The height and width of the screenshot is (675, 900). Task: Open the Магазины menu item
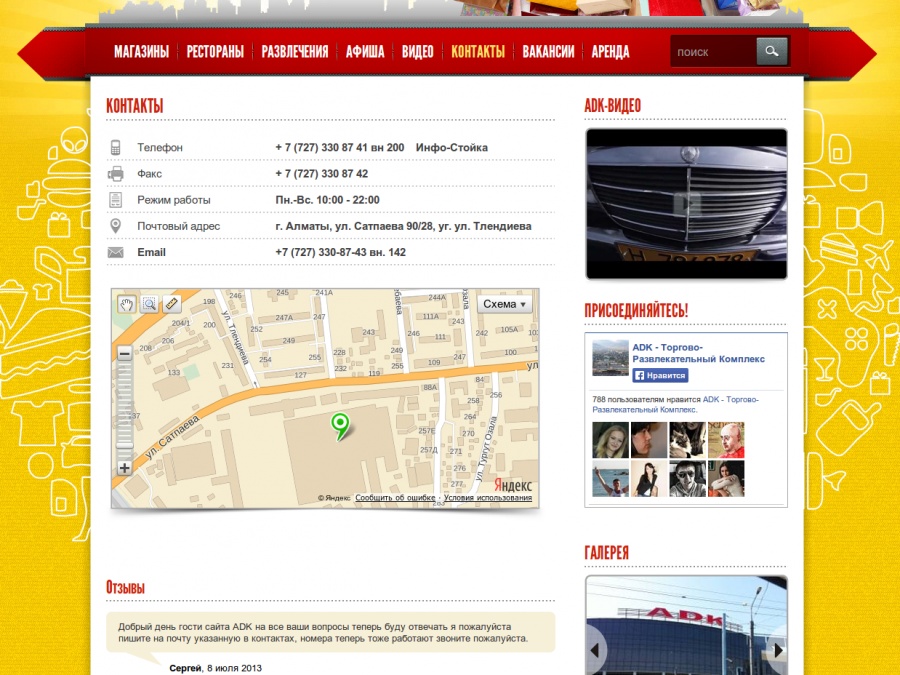(x=141, y=52)
